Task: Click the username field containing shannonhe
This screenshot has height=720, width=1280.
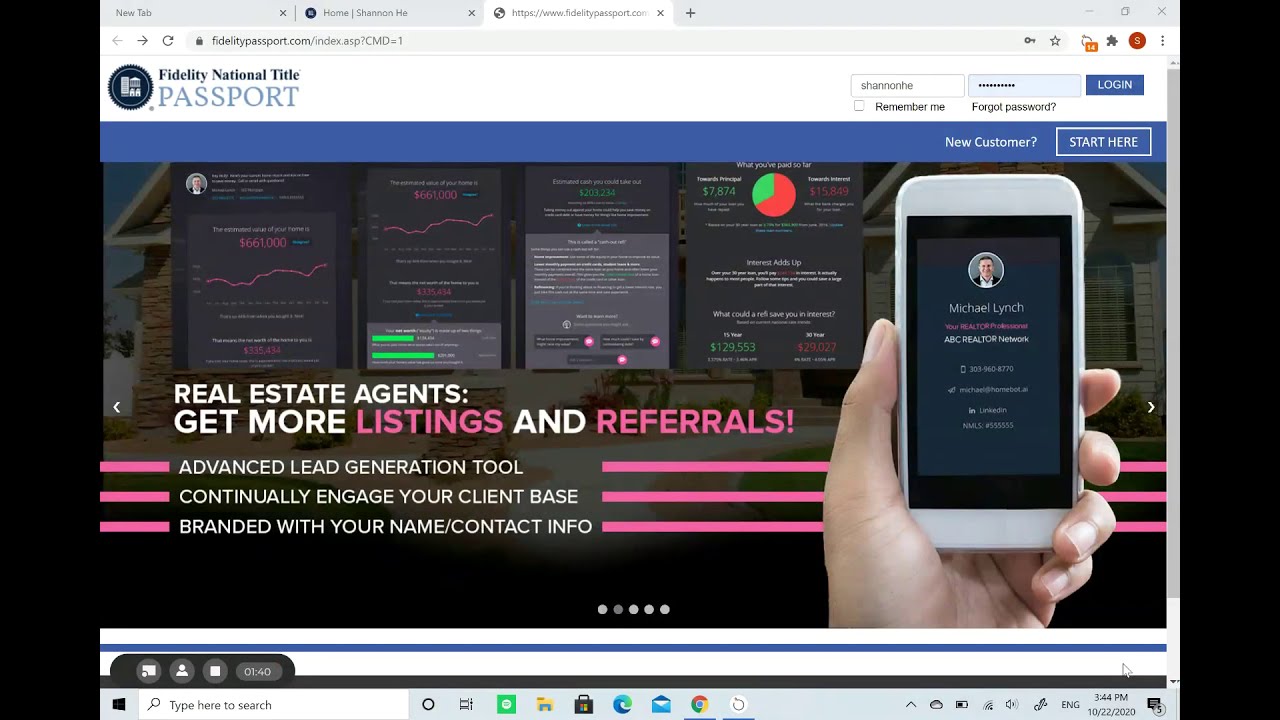Action: [x=907, y=85]
